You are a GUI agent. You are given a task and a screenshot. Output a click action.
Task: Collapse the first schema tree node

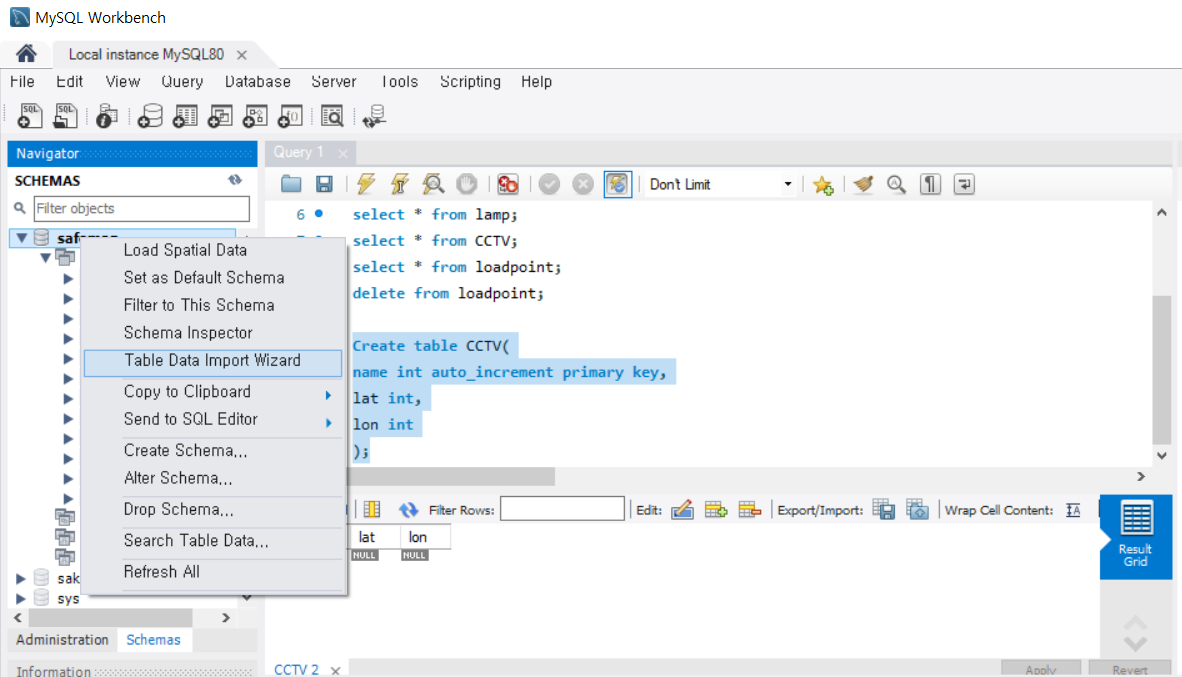(22, 237)
